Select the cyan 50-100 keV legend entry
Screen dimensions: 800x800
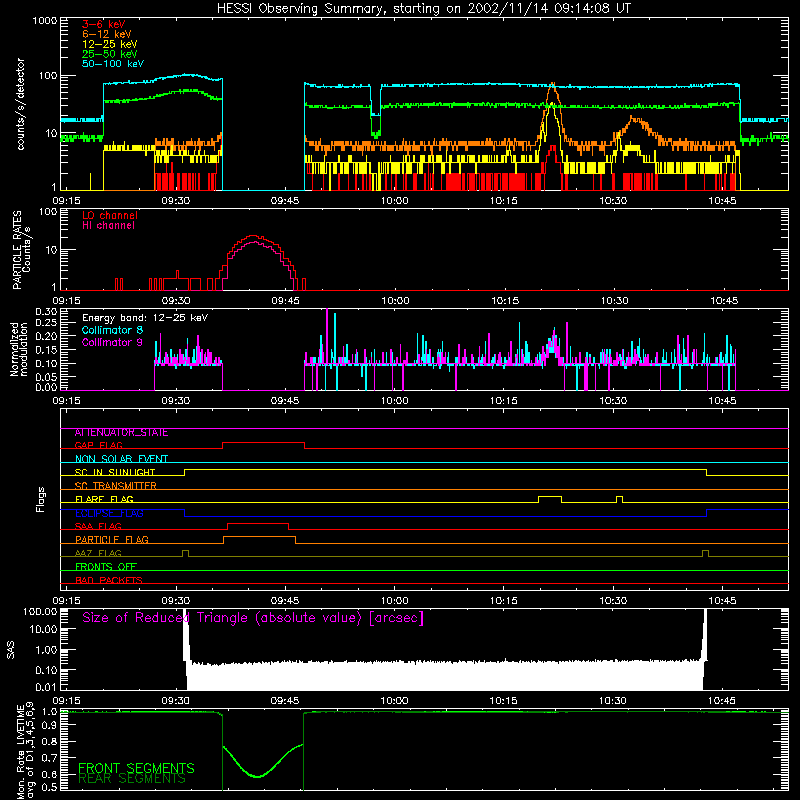click(113, 64)
